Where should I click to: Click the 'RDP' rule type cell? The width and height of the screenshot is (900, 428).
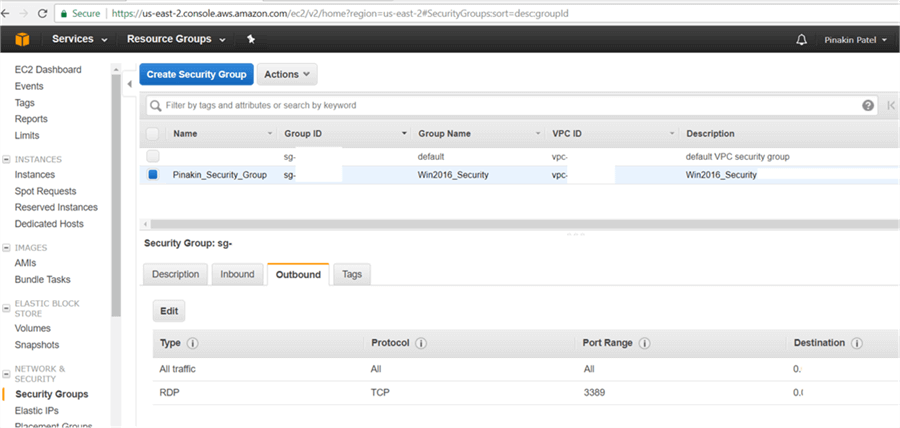click(167, 393)
